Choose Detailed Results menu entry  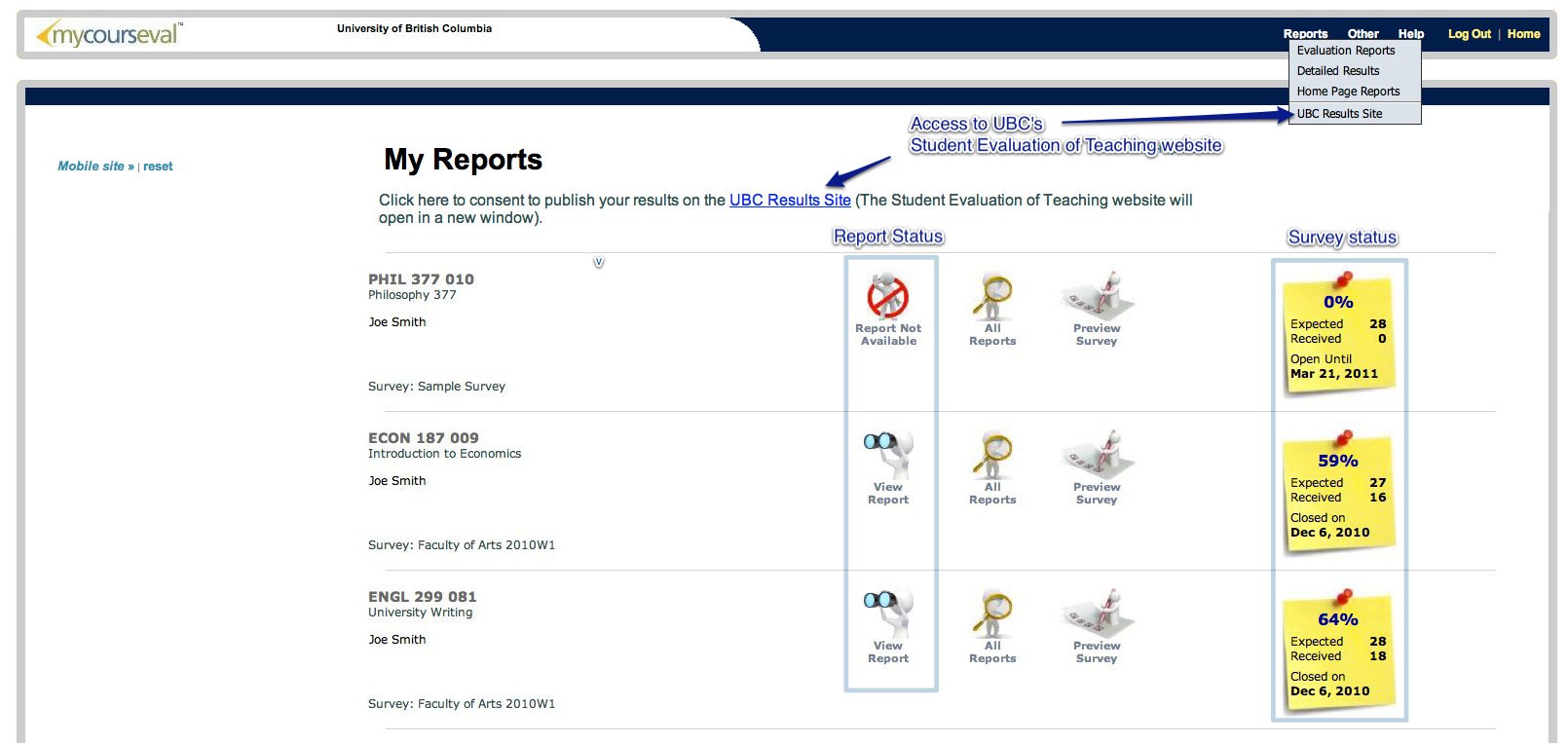click(1338, 71)
